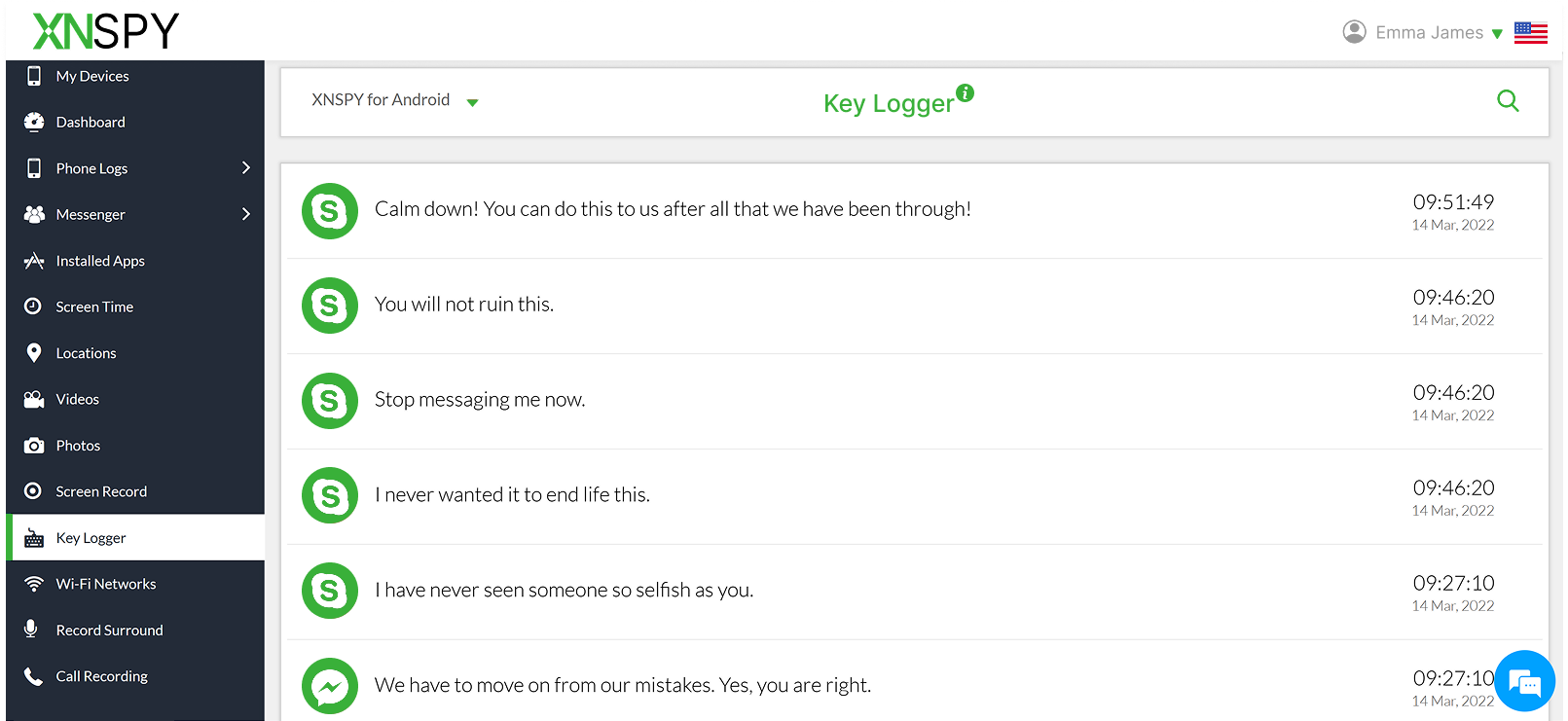Select 'You will not ruin this.' text
This screenshot has width=1568, height=721.
coord(464,305)
